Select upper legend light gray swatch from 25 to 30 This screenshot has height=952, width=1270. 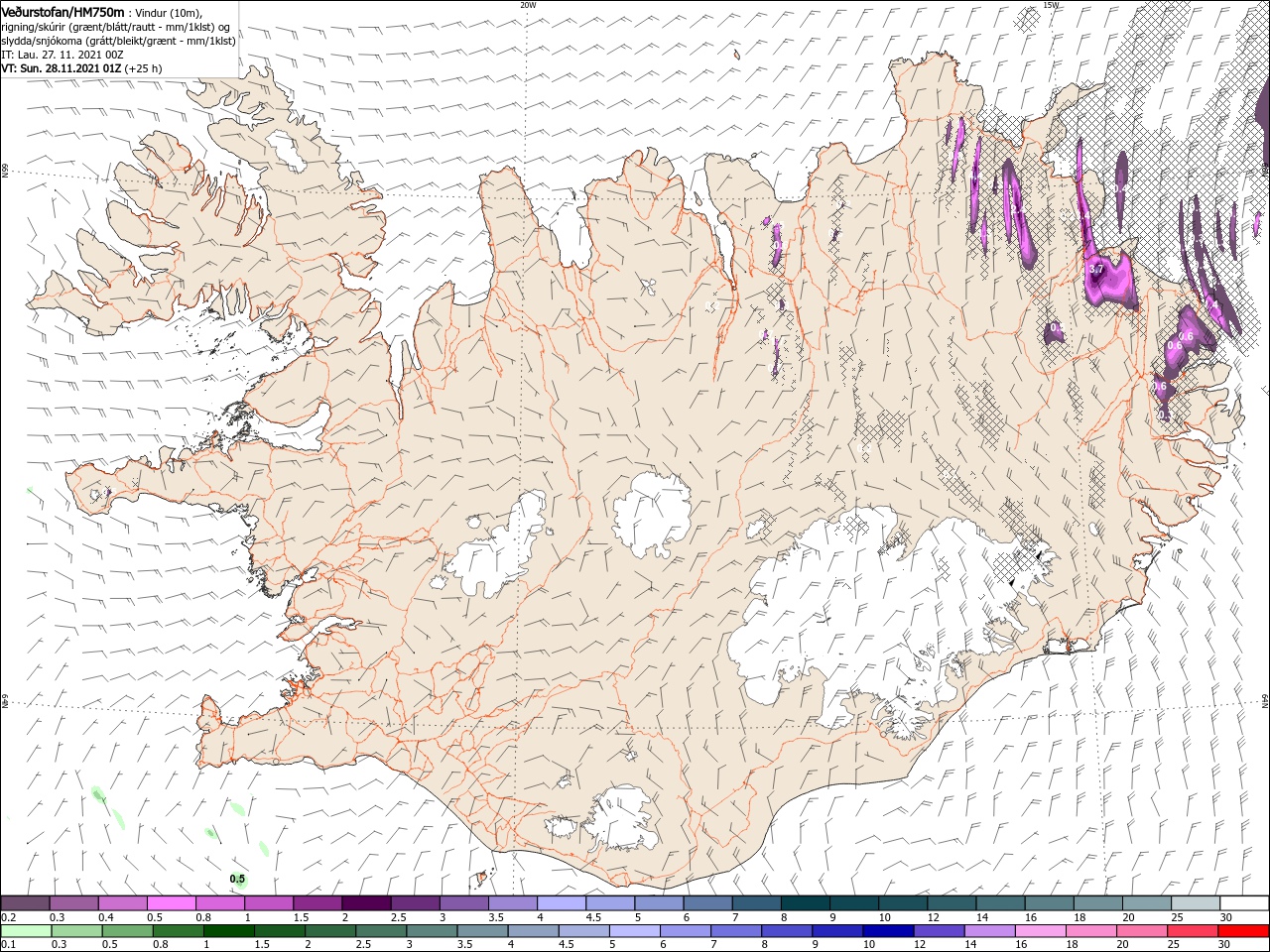1196,903
